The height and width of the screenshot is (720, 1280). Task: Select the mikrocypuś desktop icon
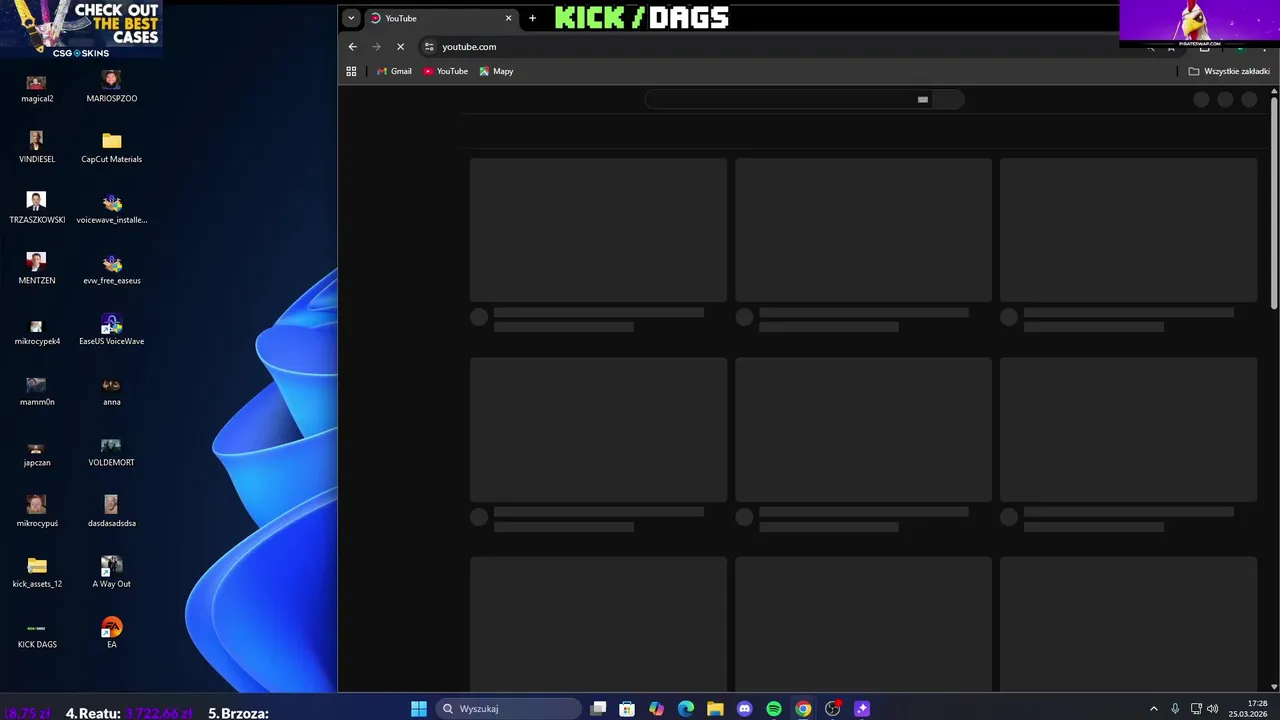pos(37,512)
